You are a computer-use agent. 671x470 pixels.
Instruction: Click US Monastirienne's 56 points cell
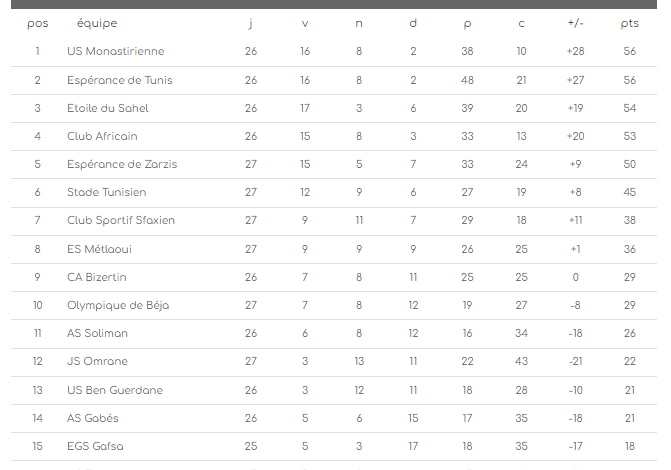629,51
